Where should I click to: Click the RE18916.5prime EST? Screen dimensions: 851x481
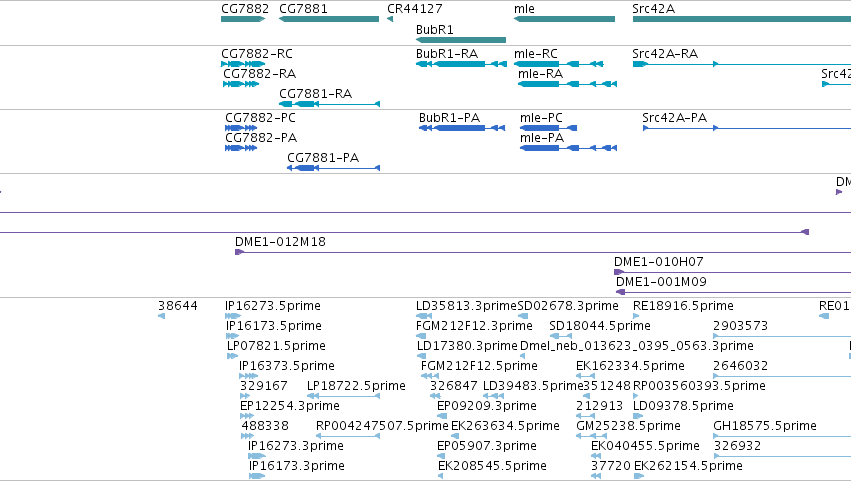click(x=636, y=316)
